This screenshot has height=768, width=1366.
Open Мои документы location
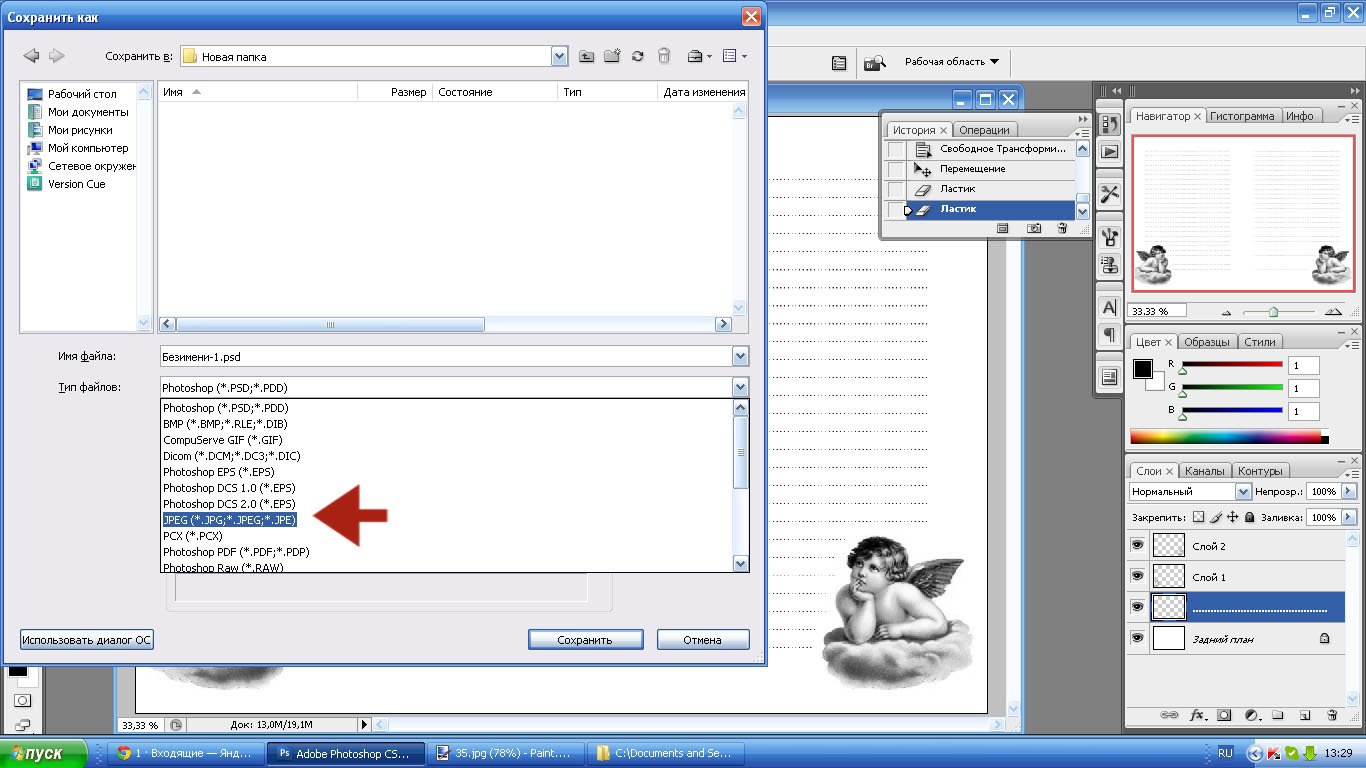coord(78,112)
